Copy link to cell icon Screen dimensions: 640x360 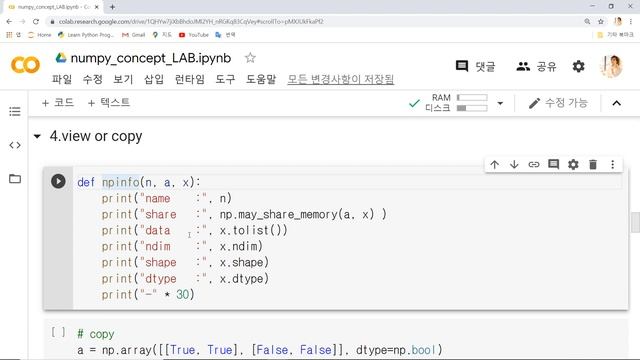534,164
